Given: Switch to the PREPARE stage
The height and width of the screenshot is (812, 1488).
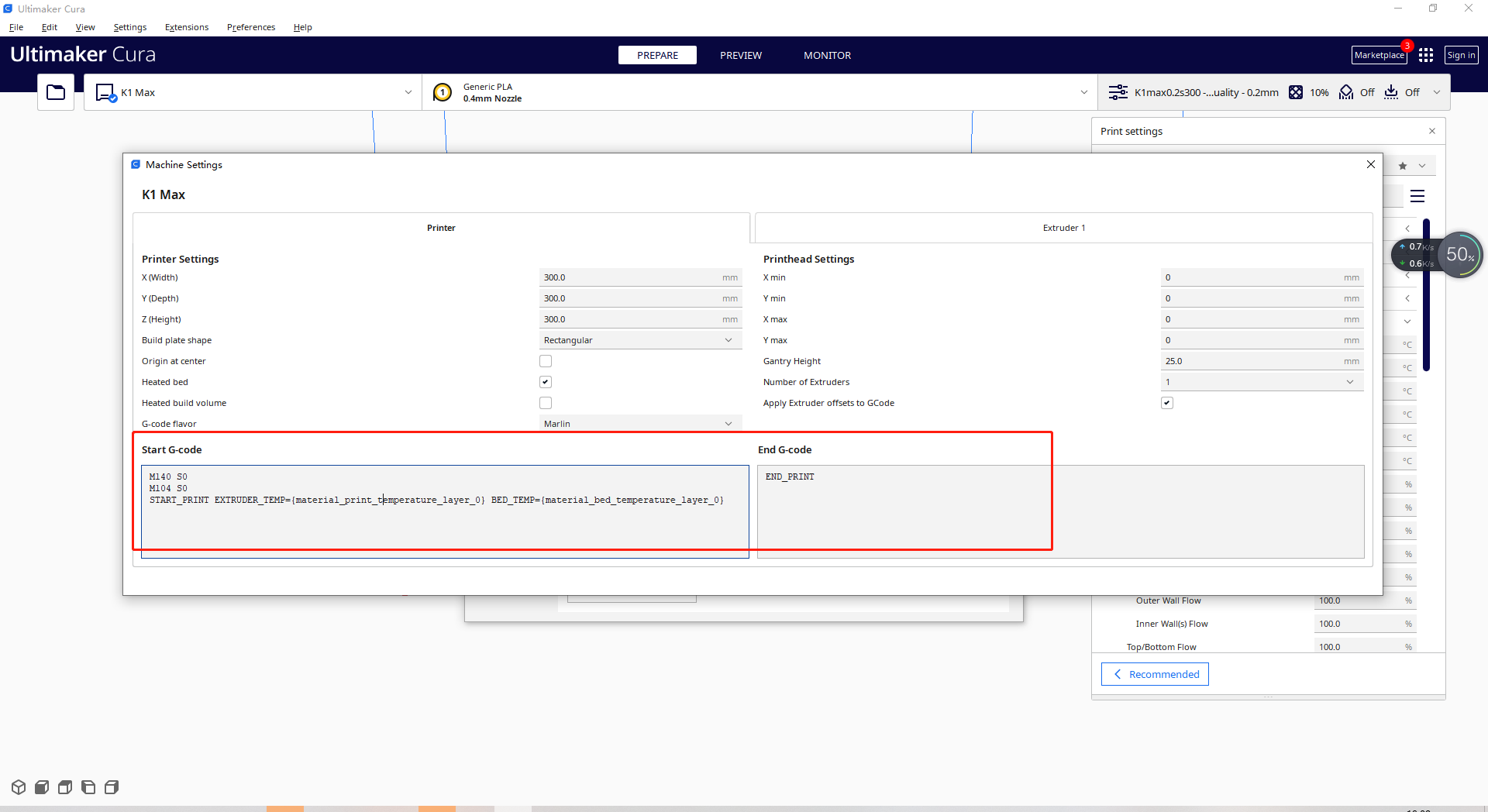Looking at the screenshot, I should click(x=657, y=55).
